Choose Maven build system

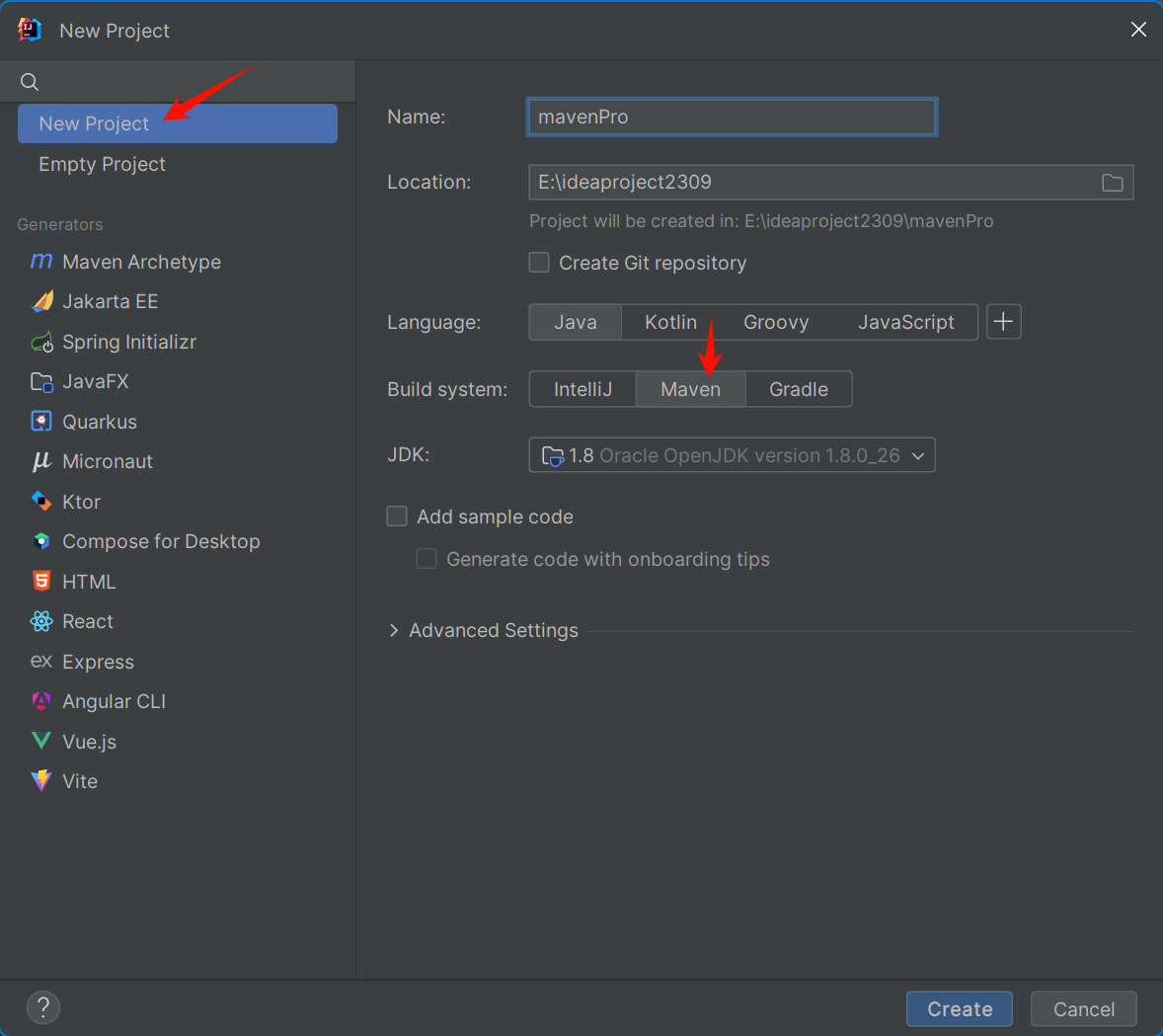coord(690,389)
